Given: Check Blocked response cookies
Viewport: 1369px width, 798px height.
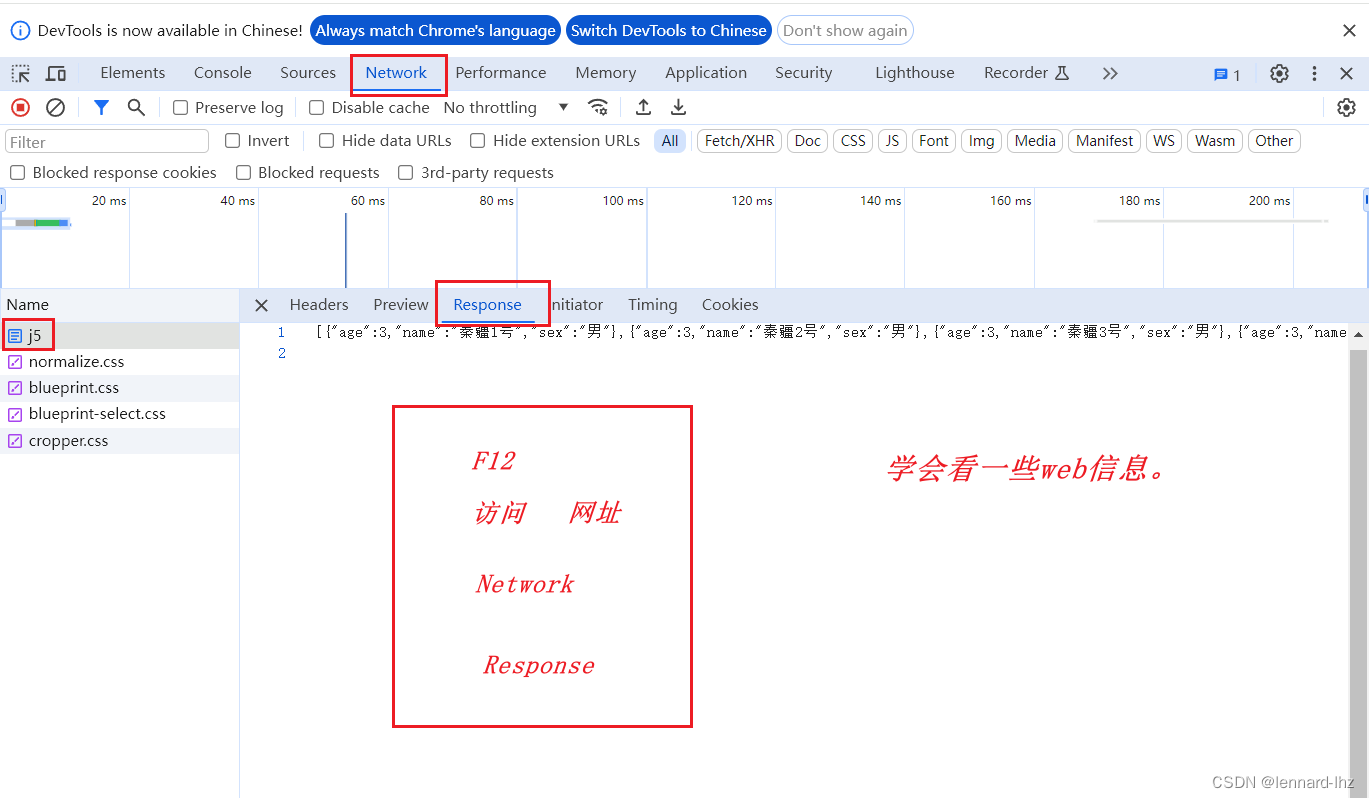Looking at the screenshot, I should (x=17, y=173).
